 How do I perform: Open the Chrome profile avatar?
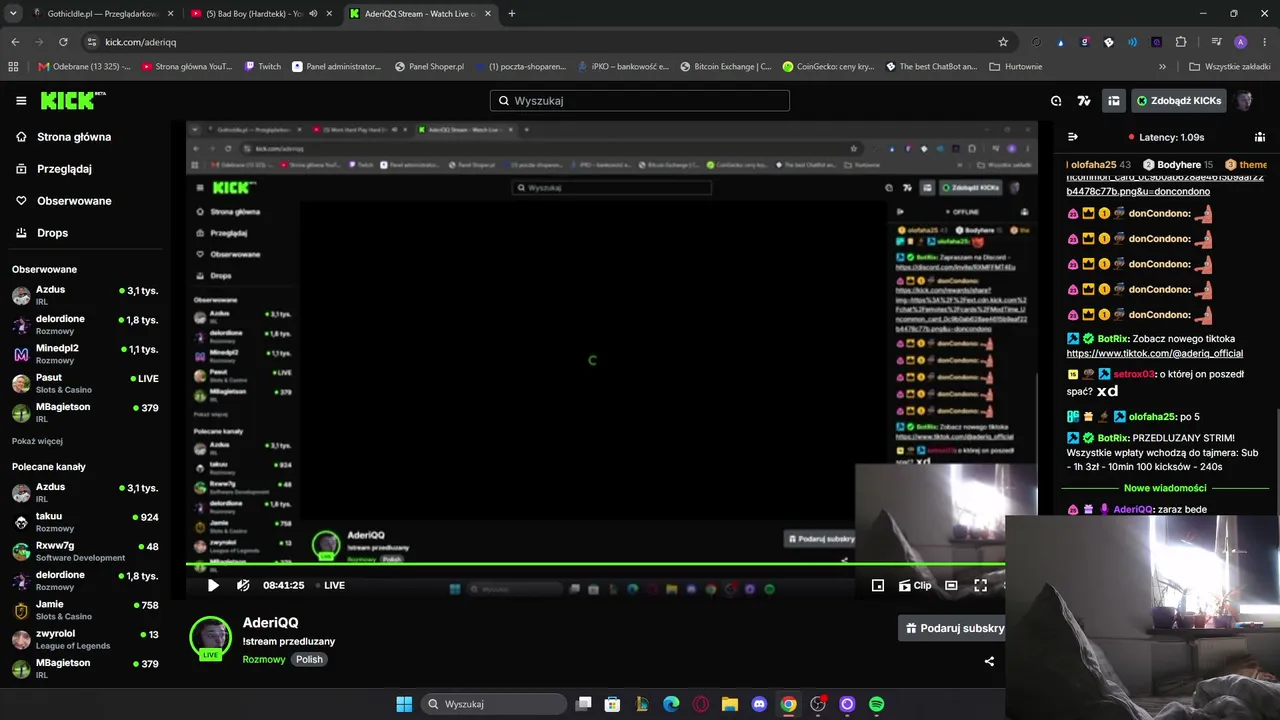pyautogui.click(x=1241, y=42)
